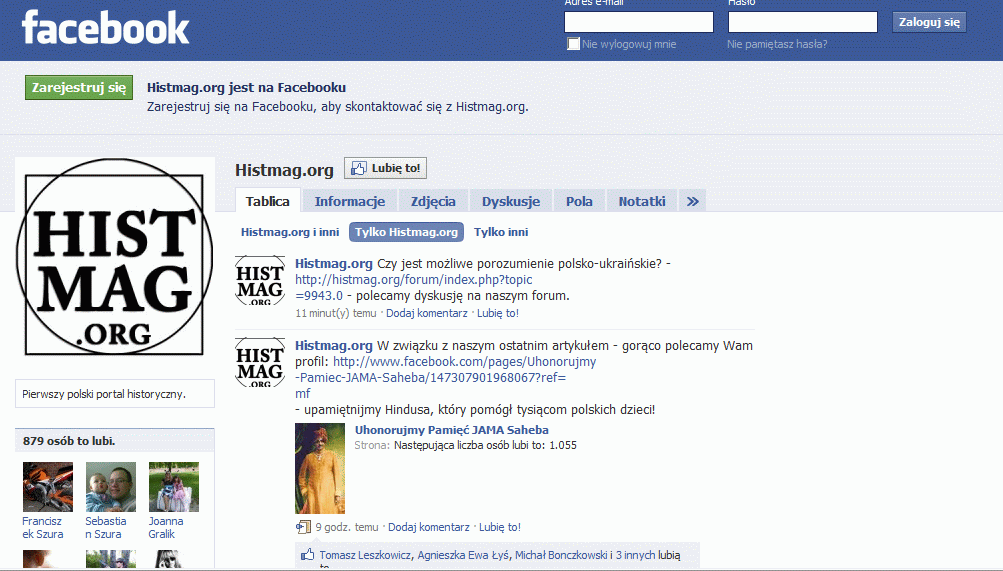
Task: Click the Hasło password field
Action: (x=802, y=22)
